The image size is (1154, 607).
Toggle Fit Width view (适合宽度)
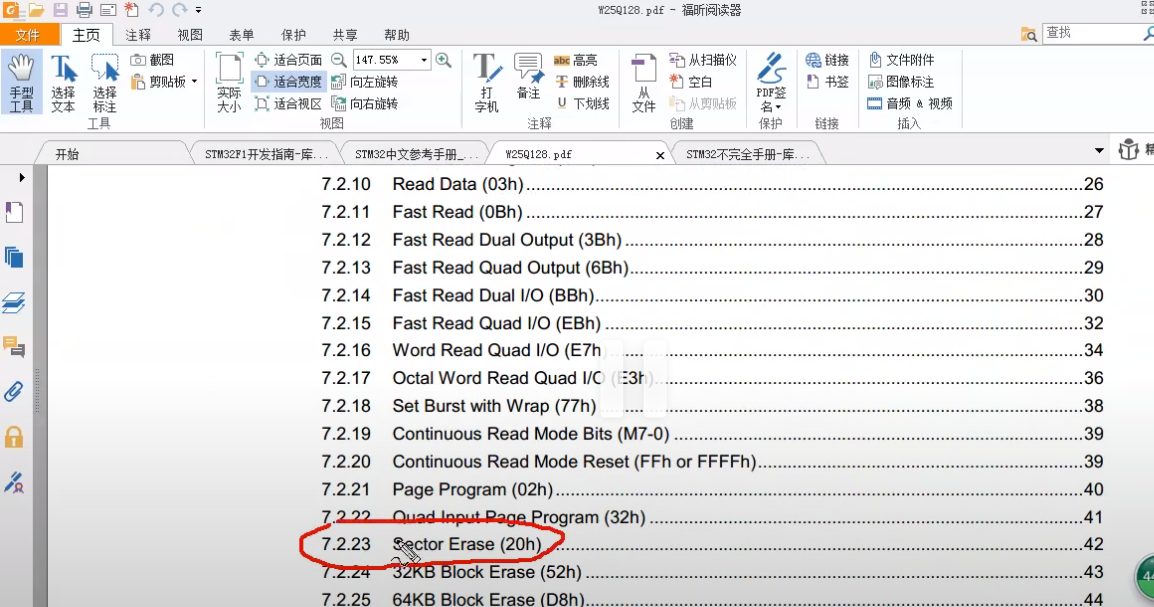(x=288, y=82)
